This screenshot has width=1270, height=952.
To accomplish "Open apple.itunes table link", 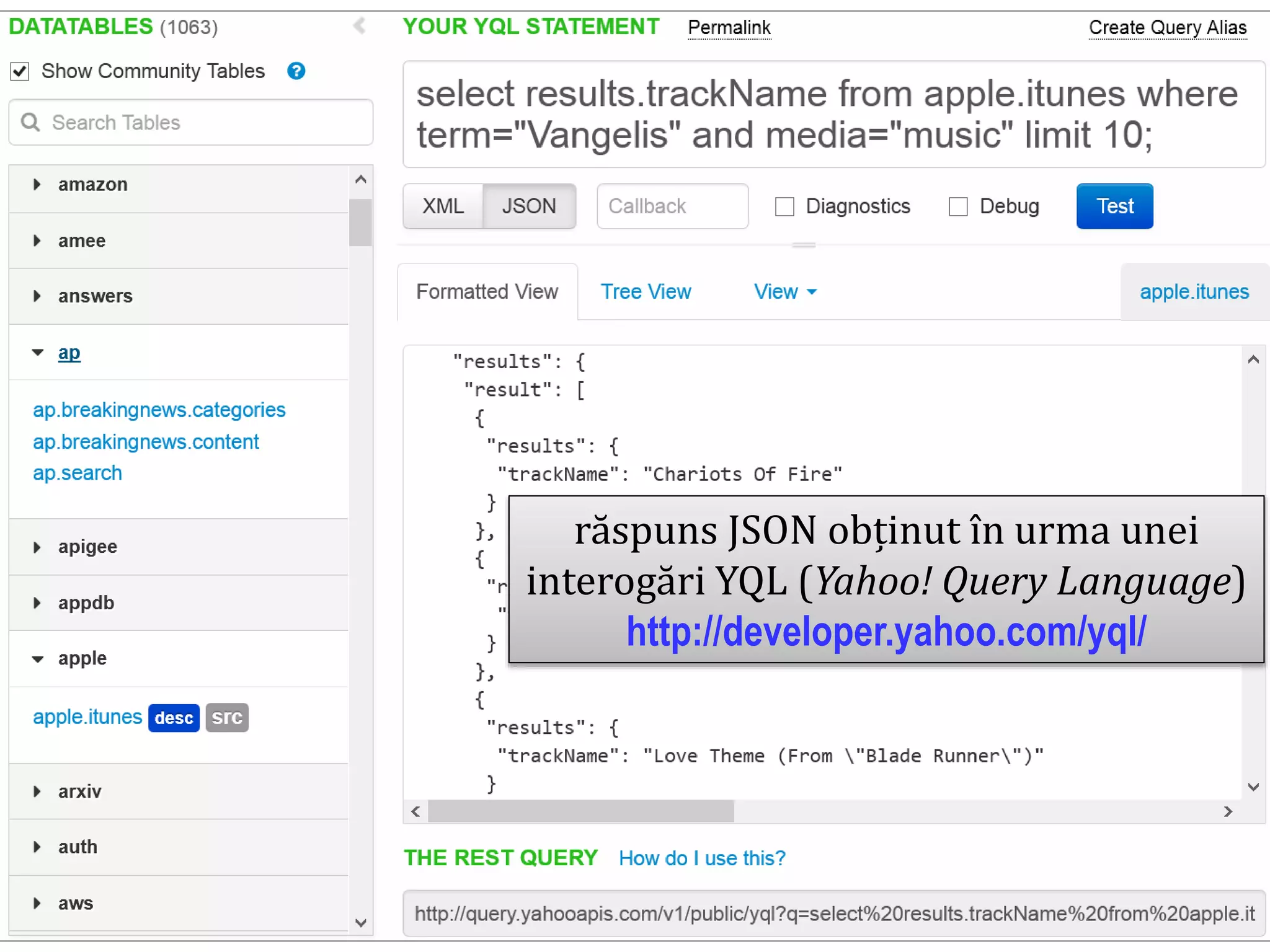I will pyautogui.click(x=87, y=717).
